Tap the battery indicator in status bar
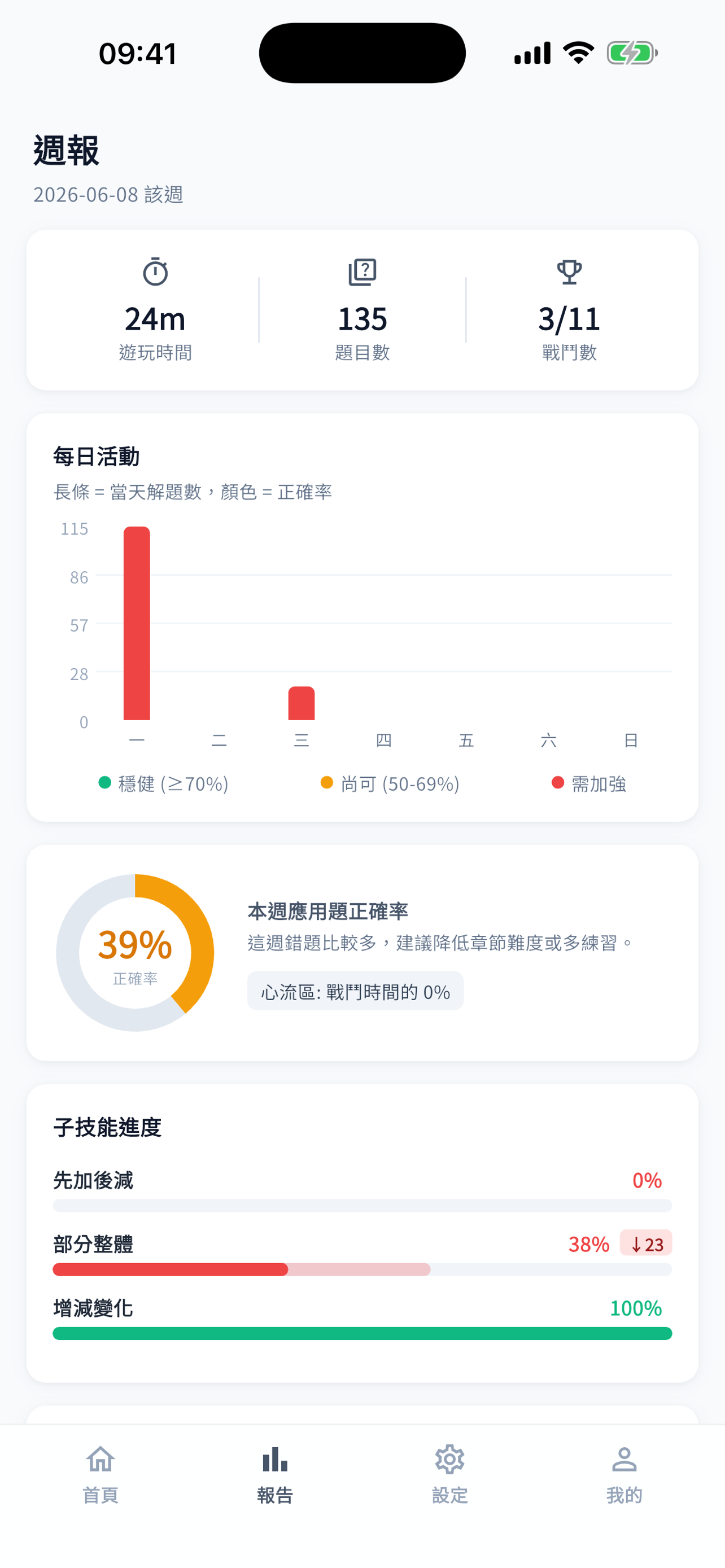The image size is (725, 1568). click(632, 53)
